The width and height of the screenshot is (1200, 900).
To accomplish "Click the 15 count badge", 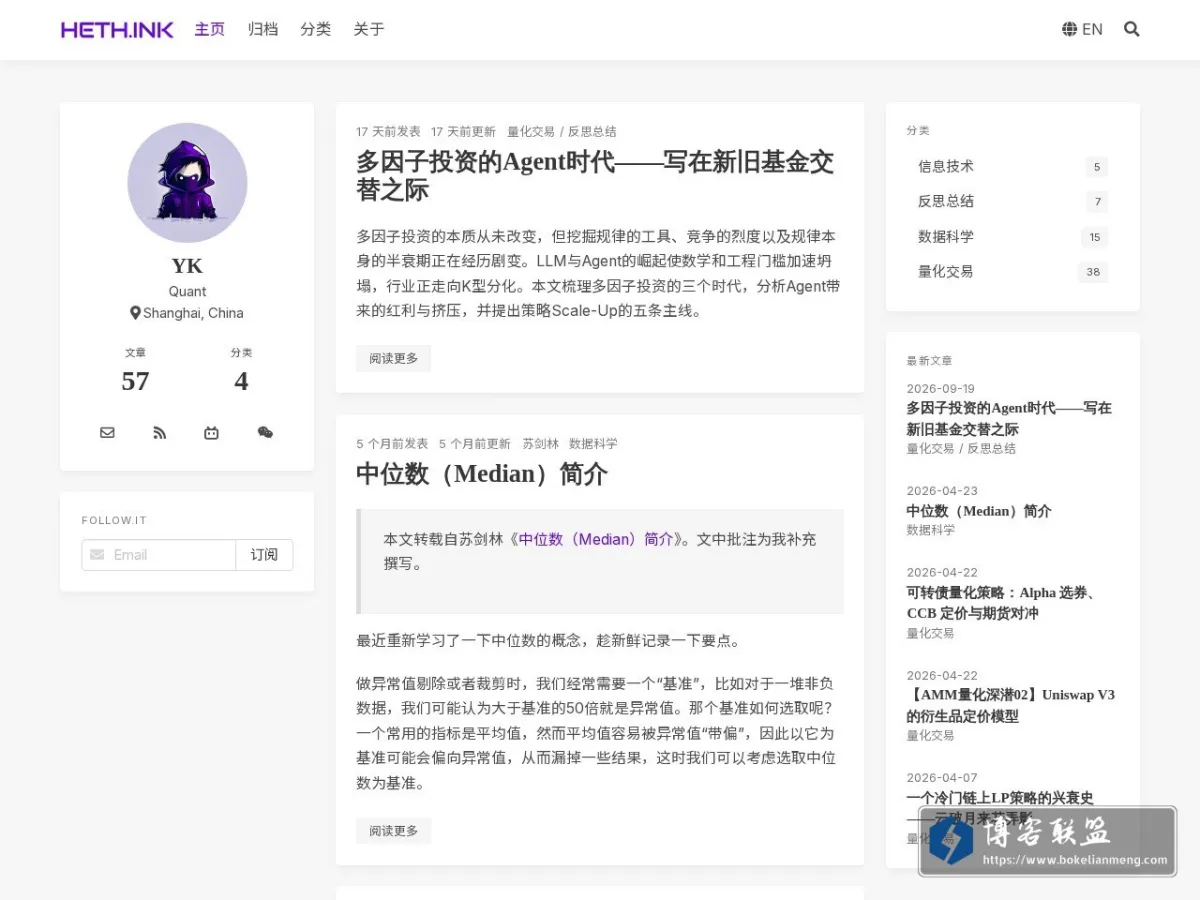I will coord(1094,237).
